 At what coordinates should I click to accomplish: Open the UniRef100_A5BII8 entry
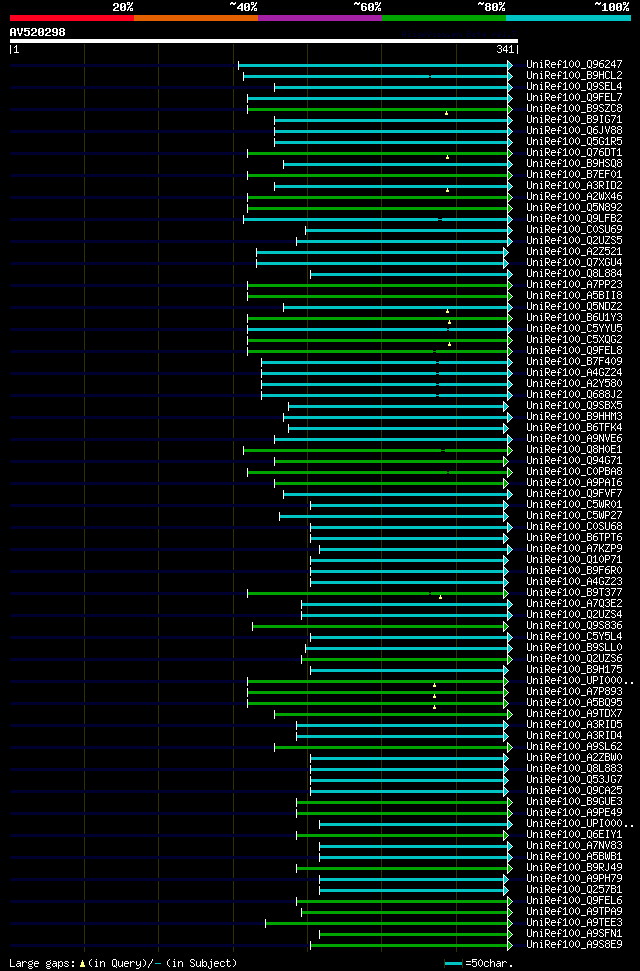point(574,296)
